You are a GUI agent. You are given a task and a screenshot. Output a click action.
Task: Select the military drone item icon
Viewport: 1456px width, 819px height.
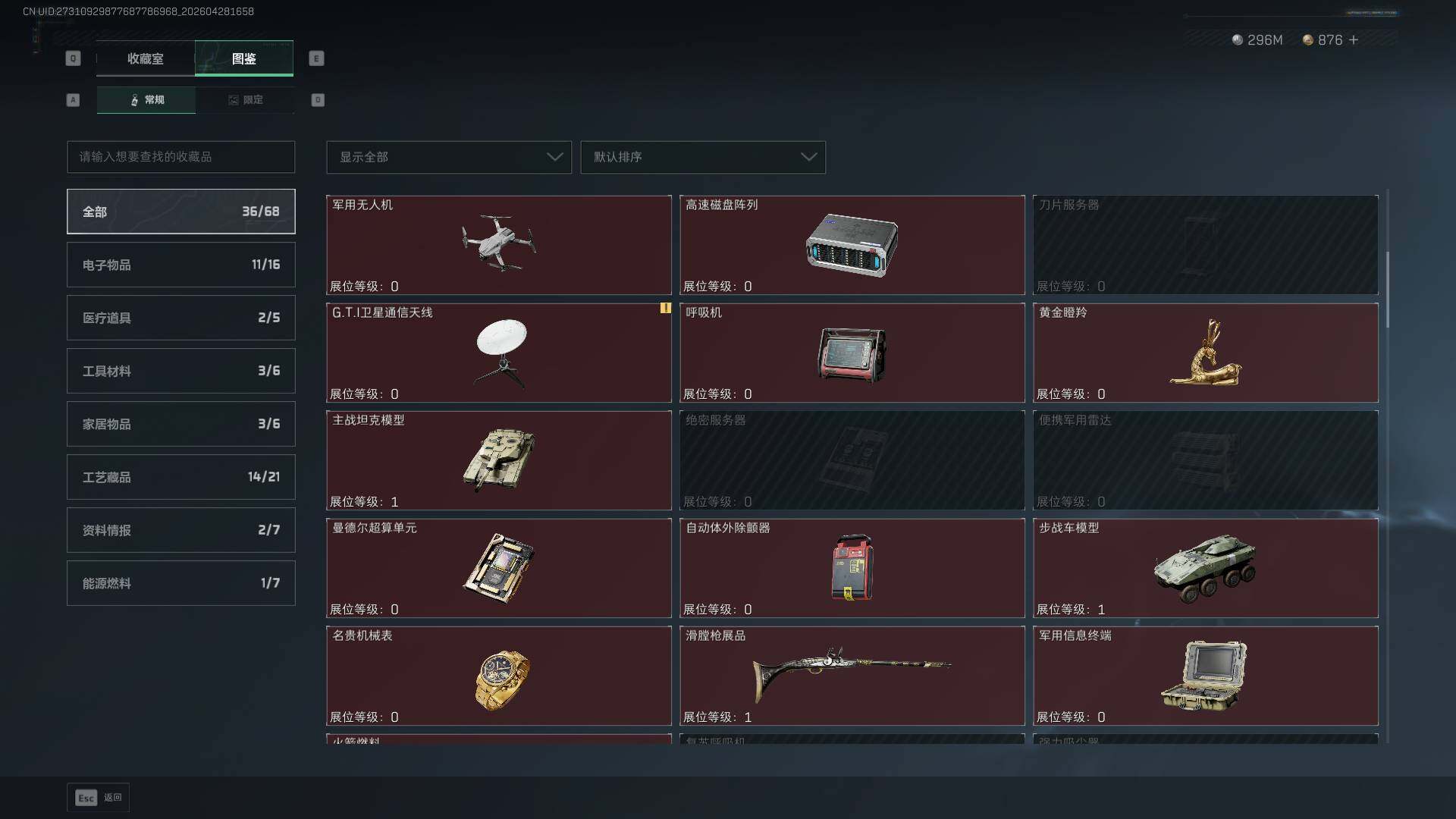coord(499,243)
